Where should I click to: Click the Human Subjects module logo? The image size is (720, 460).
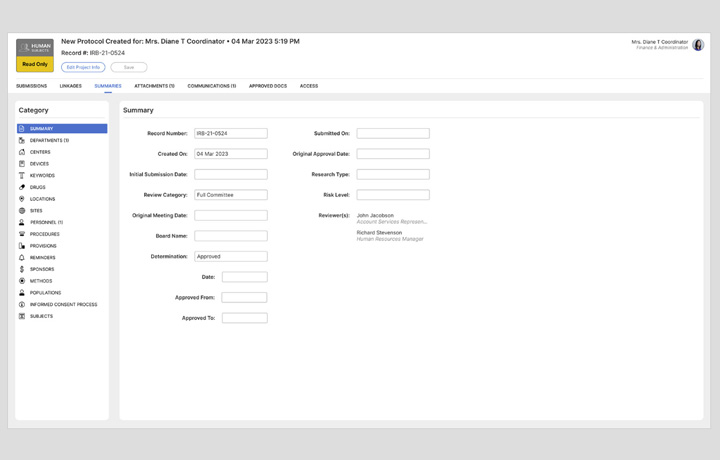coord(35,48)
